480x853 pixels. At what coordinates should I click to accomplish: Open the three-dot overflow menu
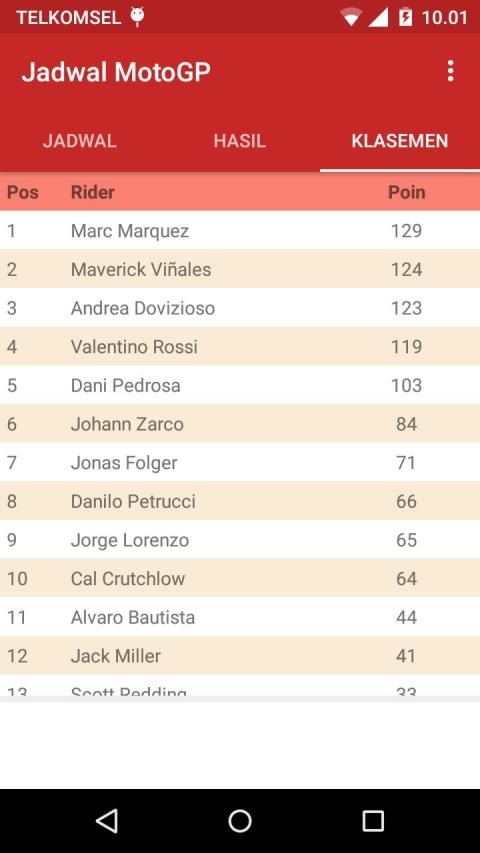click(450, 71)
